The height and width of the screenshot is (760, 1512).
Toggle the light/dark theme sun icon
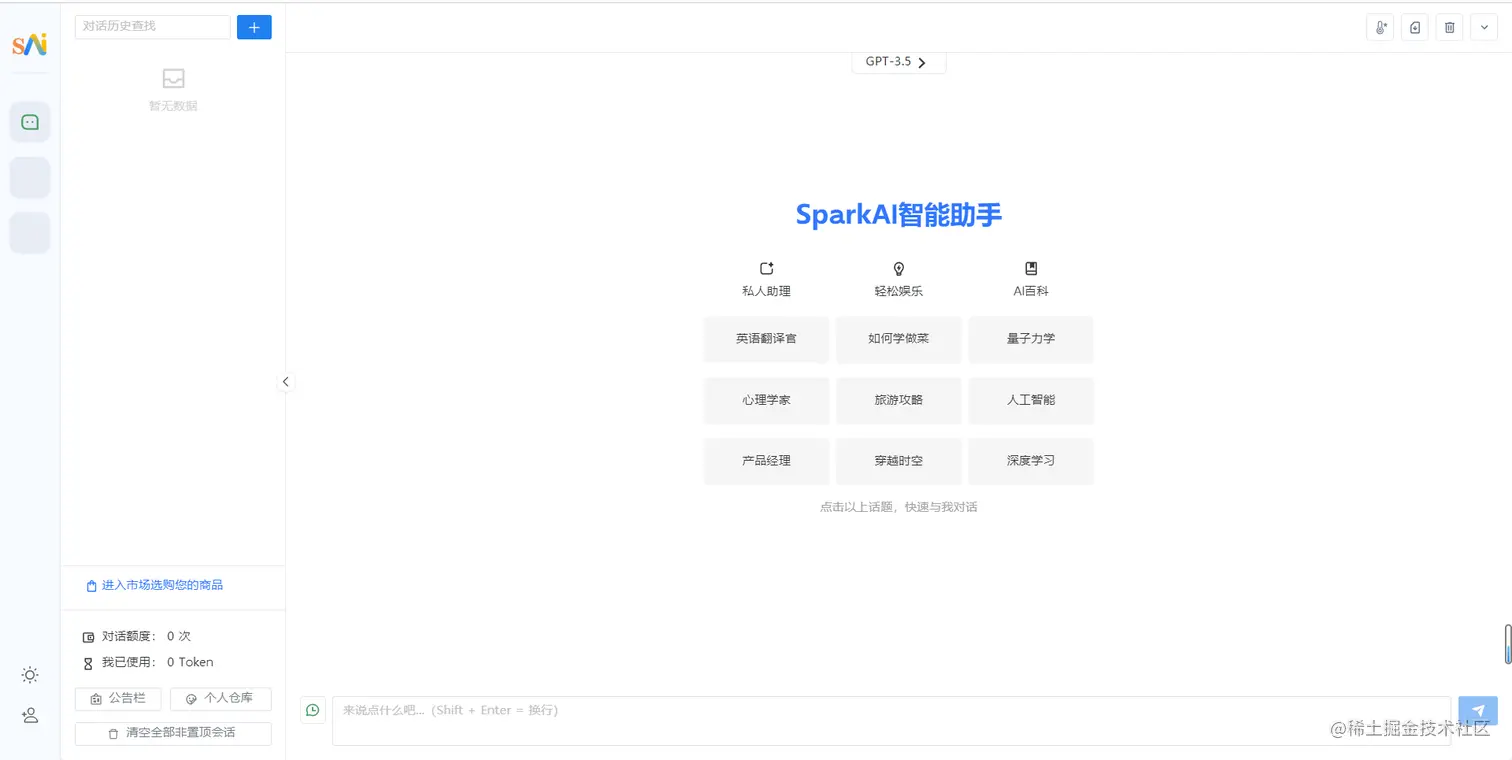point(30,675)
